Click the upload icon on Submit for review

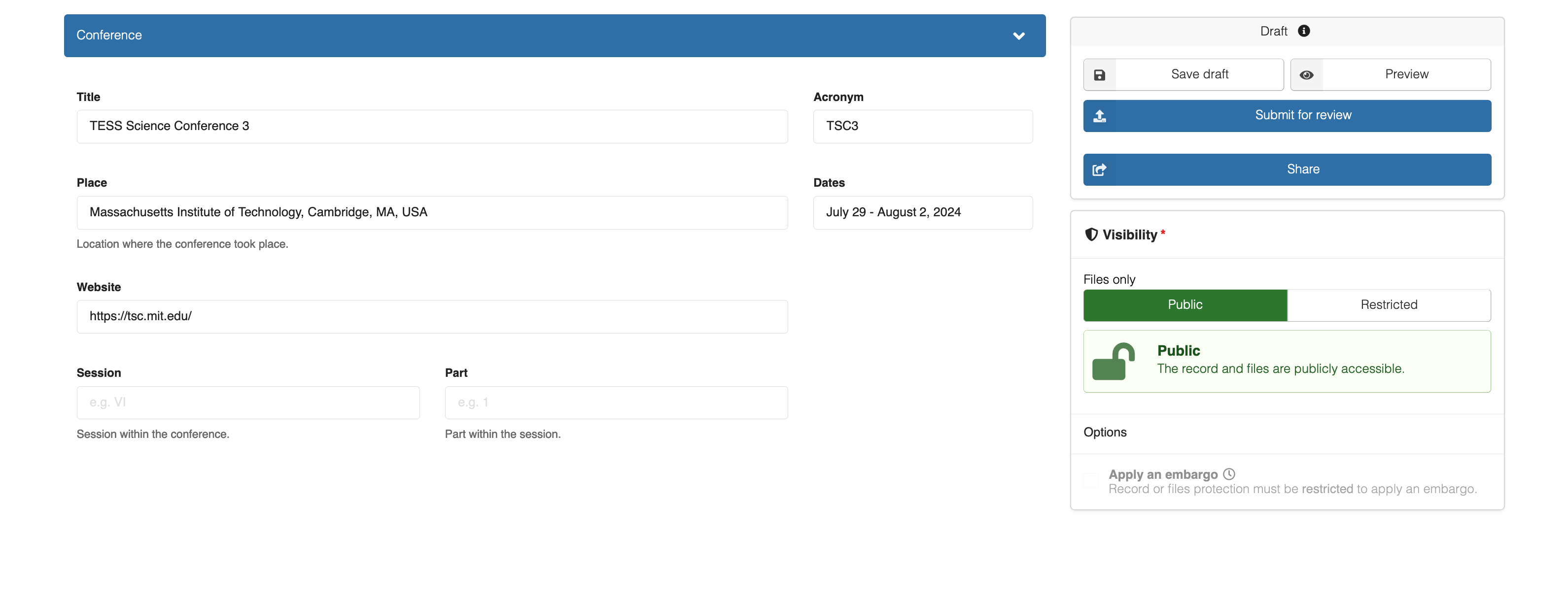tap(1099, 116)
